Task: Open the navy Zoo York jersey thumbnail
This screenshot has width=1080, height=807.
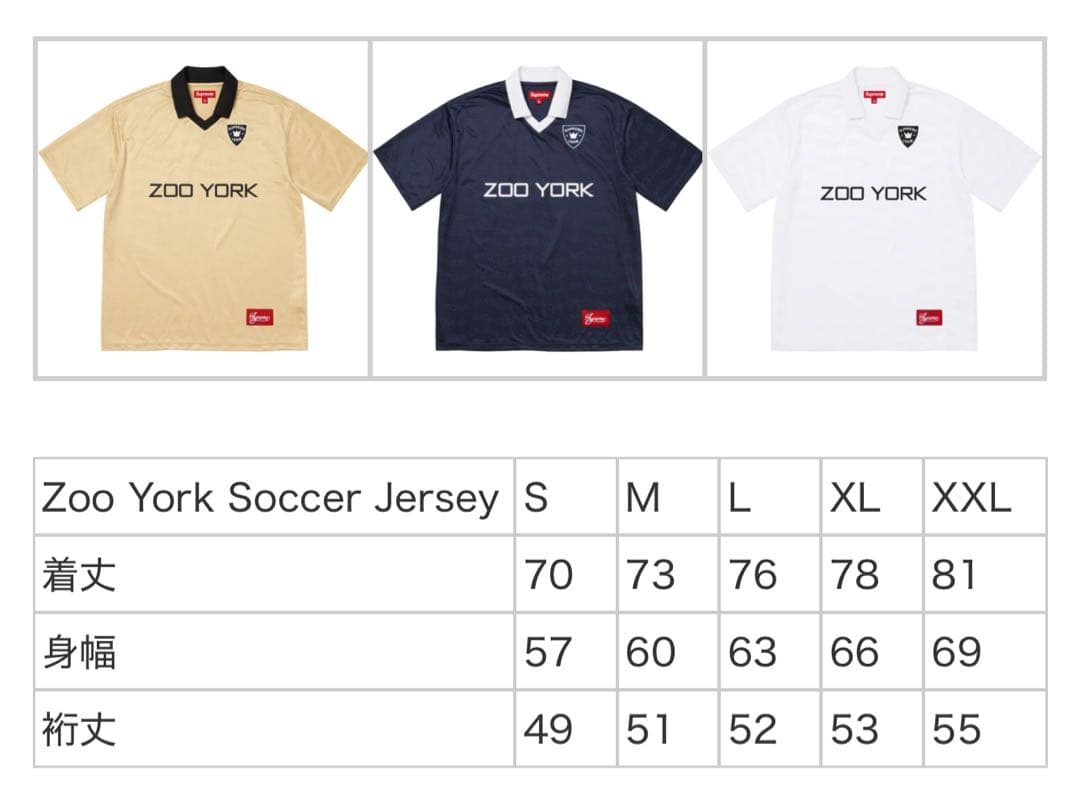Action: [x=537, y=208]
